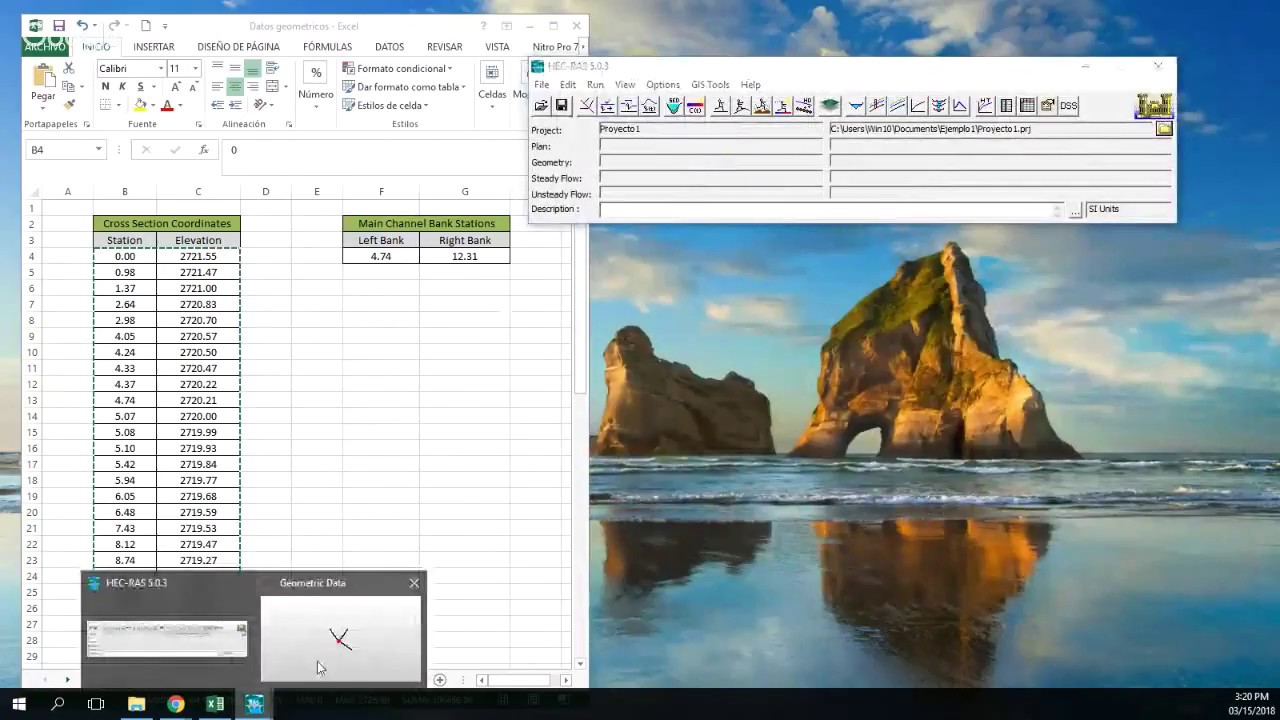Click the ellipsis button beside Description
Screen dimensions: 1280x720
click(x=1075, y=210)
